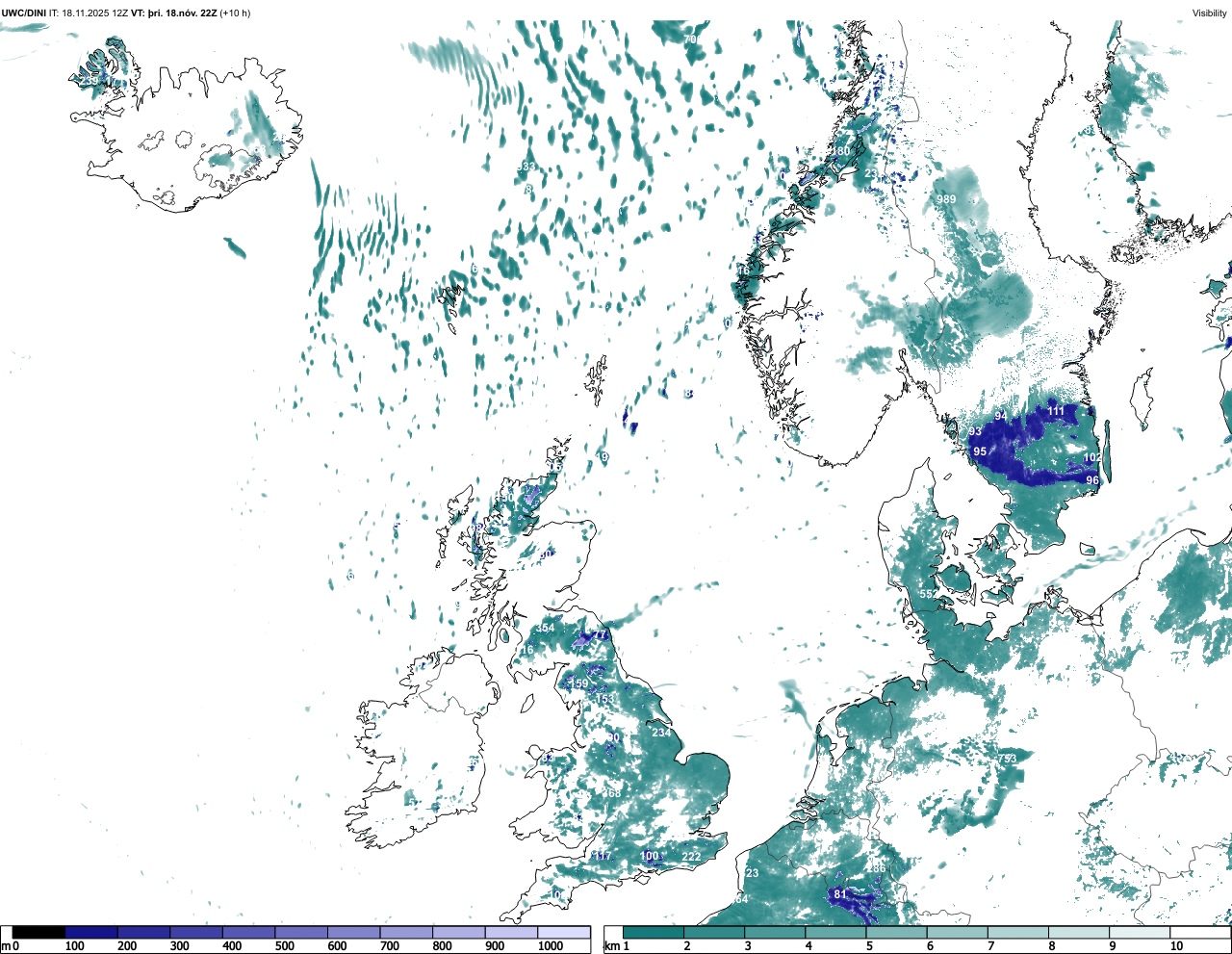Click the '102' value on the map
This screenshot has width=1232, height=954.
coord(1092,457)
